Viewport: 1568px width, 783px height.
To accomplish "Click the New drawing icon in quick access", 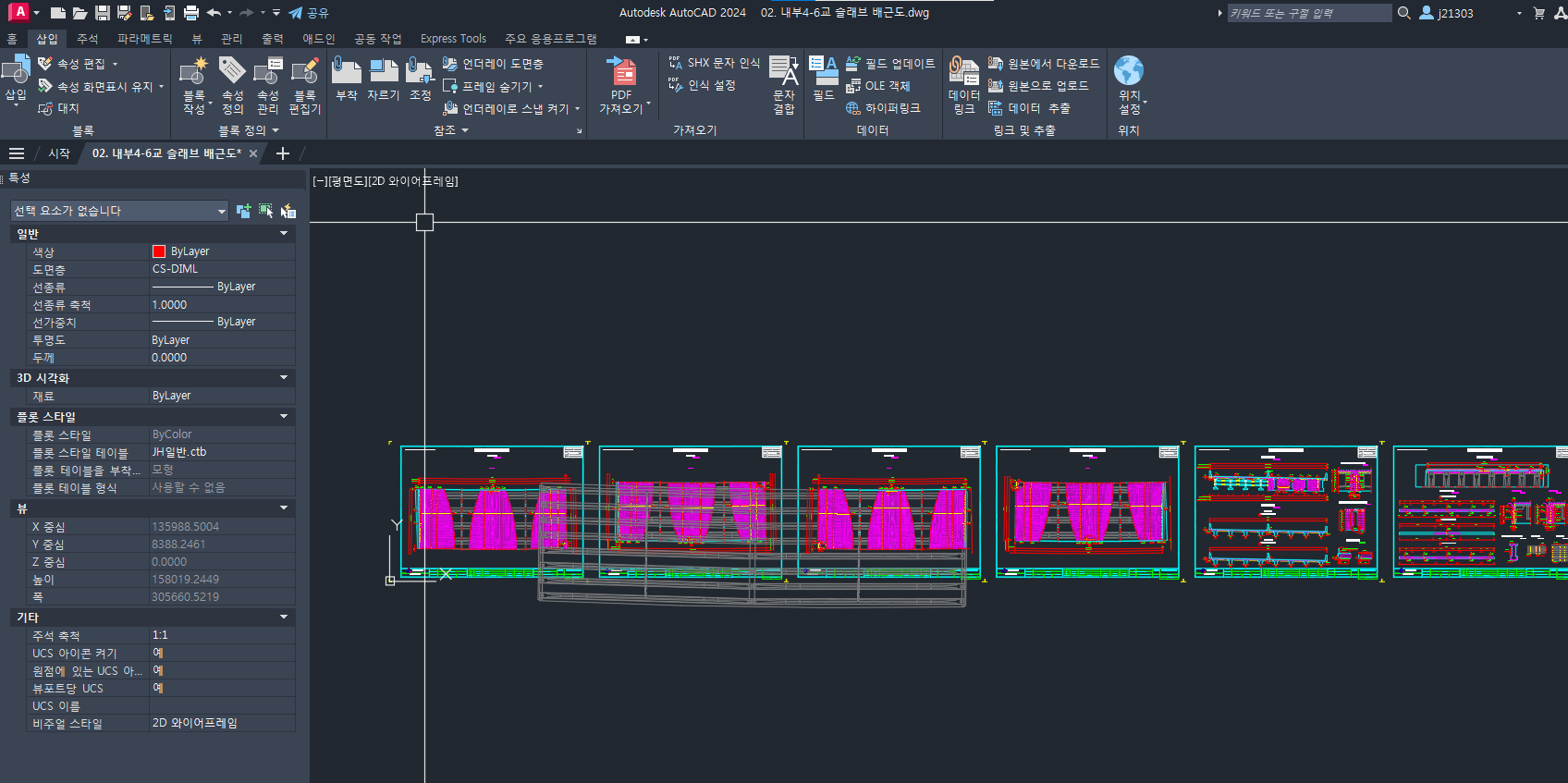I will pyautogui.click(x=58, y=13).
